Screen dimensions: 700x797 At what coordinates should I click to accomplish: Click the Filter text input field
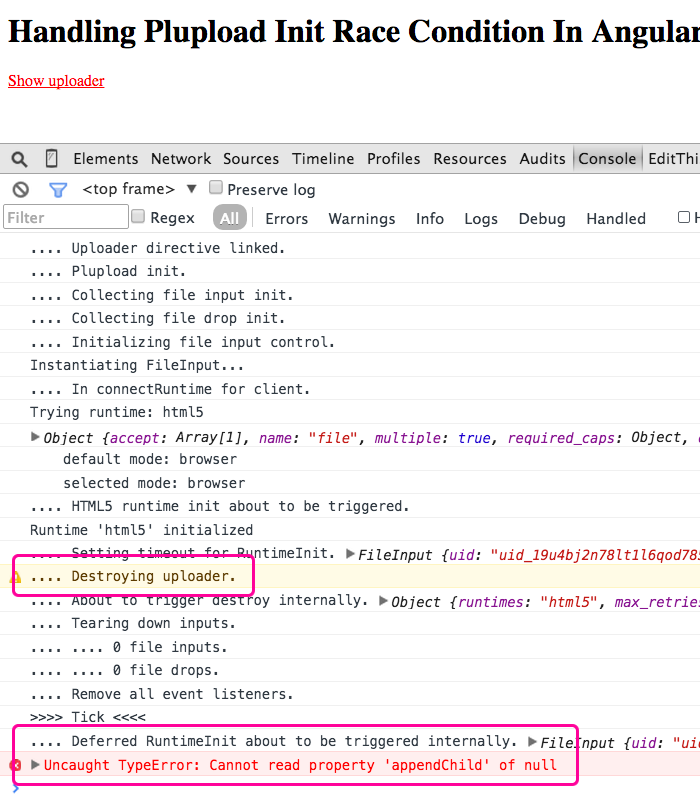66,218
